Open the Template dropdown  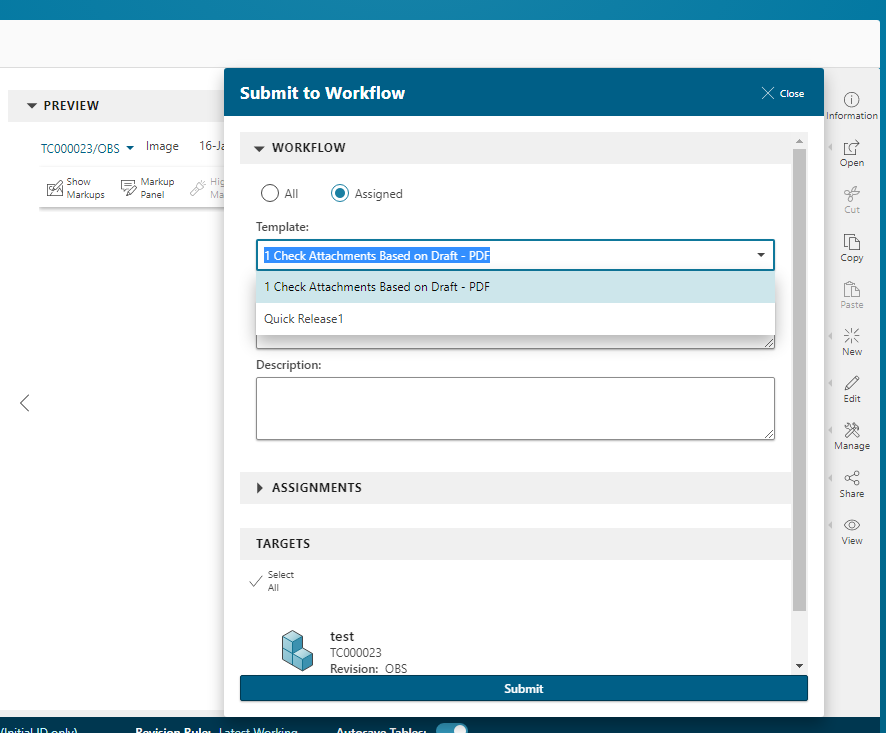[761, 255]
